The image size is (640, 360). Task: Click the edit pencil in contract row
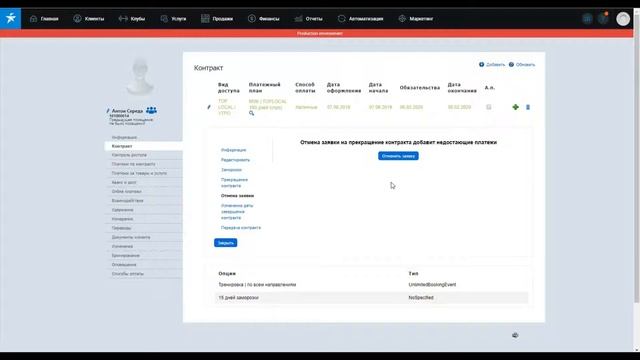[x=209, y=107]
